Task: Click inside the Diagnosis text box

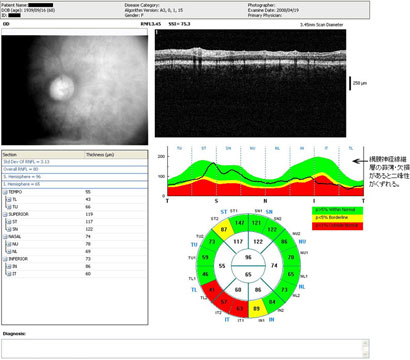Action: [x=182, y=348]
